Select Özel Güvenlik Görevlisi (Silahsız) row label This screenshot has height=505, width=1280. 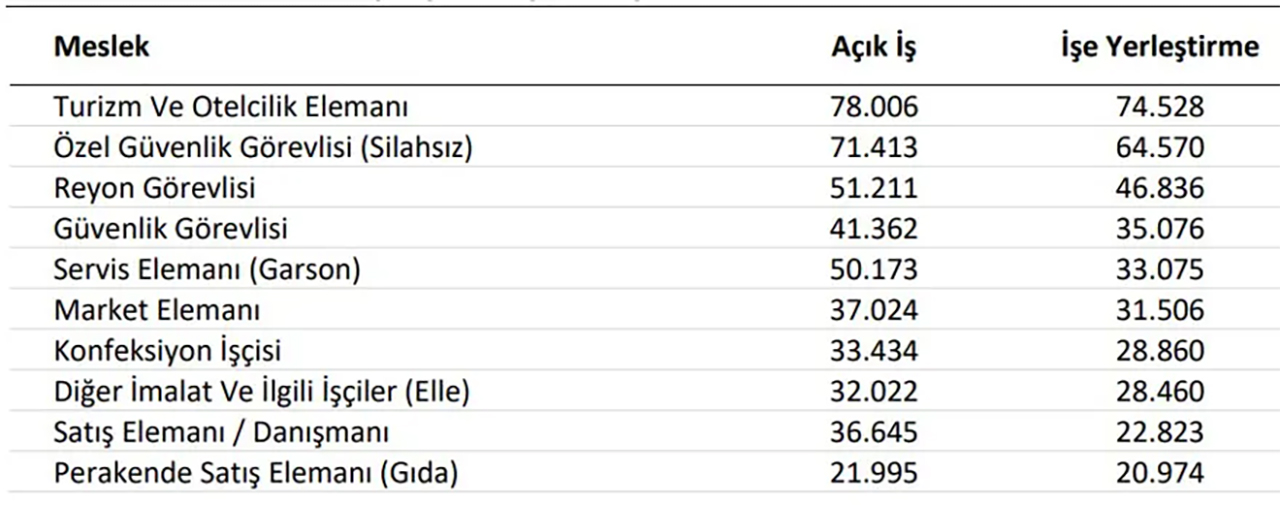coord(263,148)
